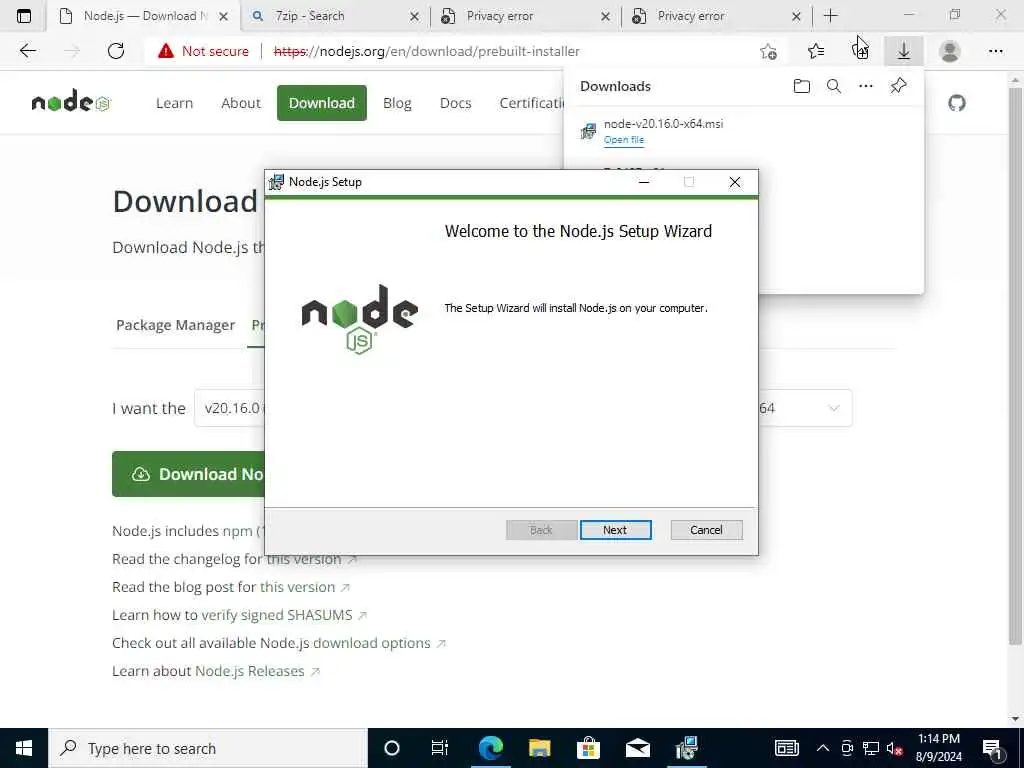Open the tab actions menu icon
The height and width of the screenshot is (768, 1024).
pos(24,16)
